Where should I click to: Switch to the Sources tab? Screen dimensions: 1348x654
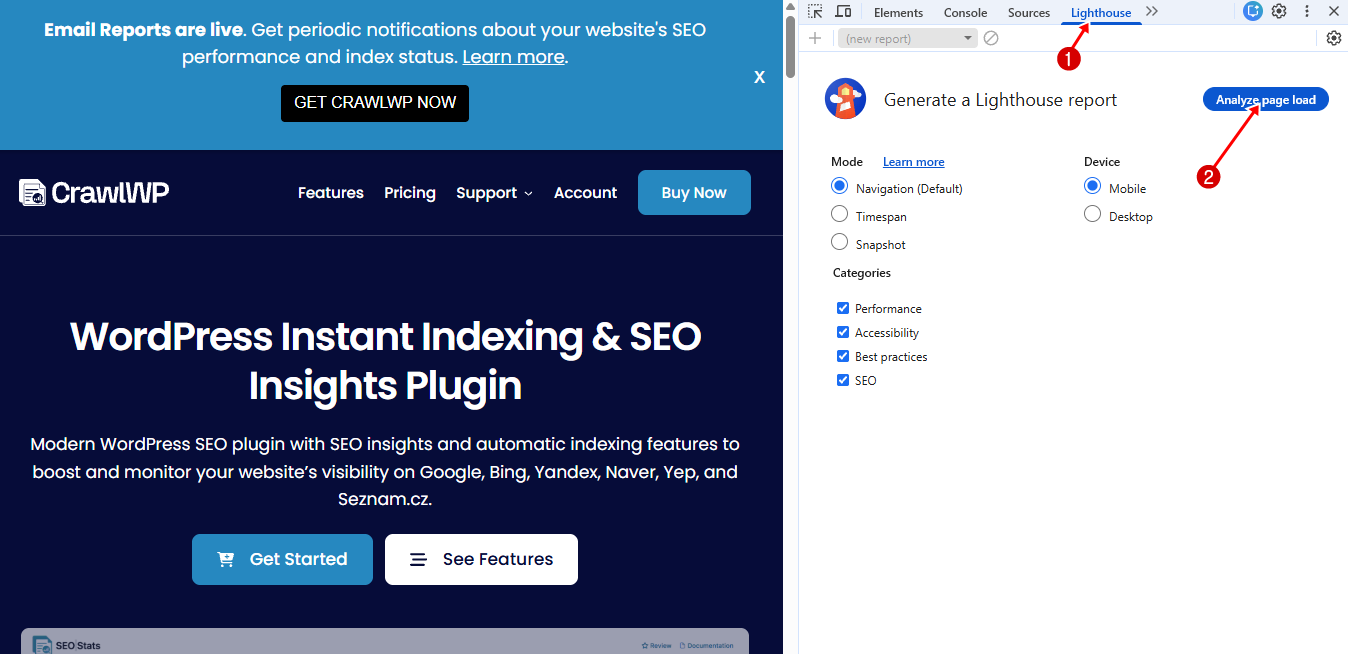1029,13
